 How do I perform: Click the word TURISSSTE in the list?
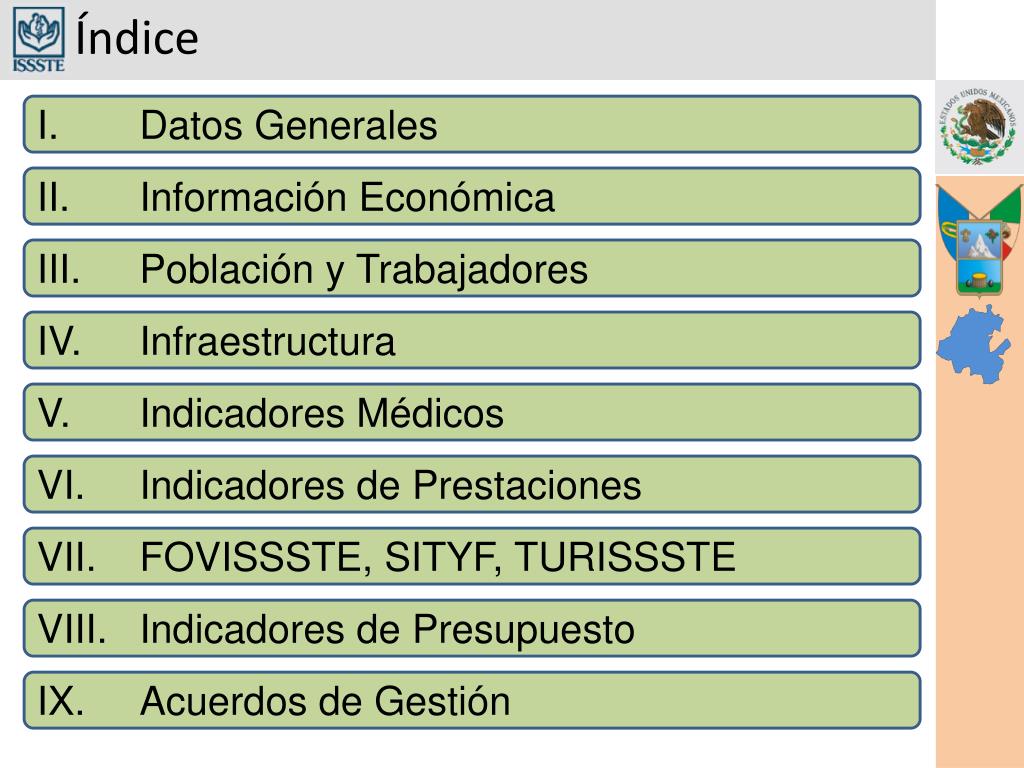625,557
